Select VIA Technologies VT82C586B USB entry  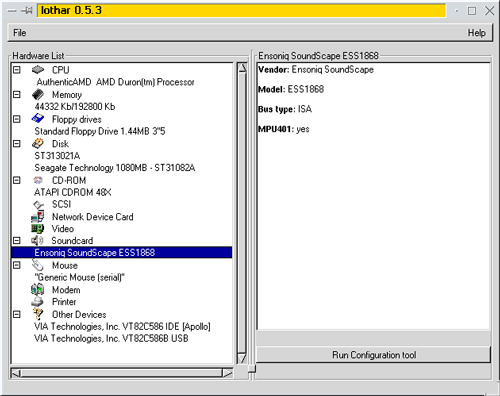coord(111,338)
